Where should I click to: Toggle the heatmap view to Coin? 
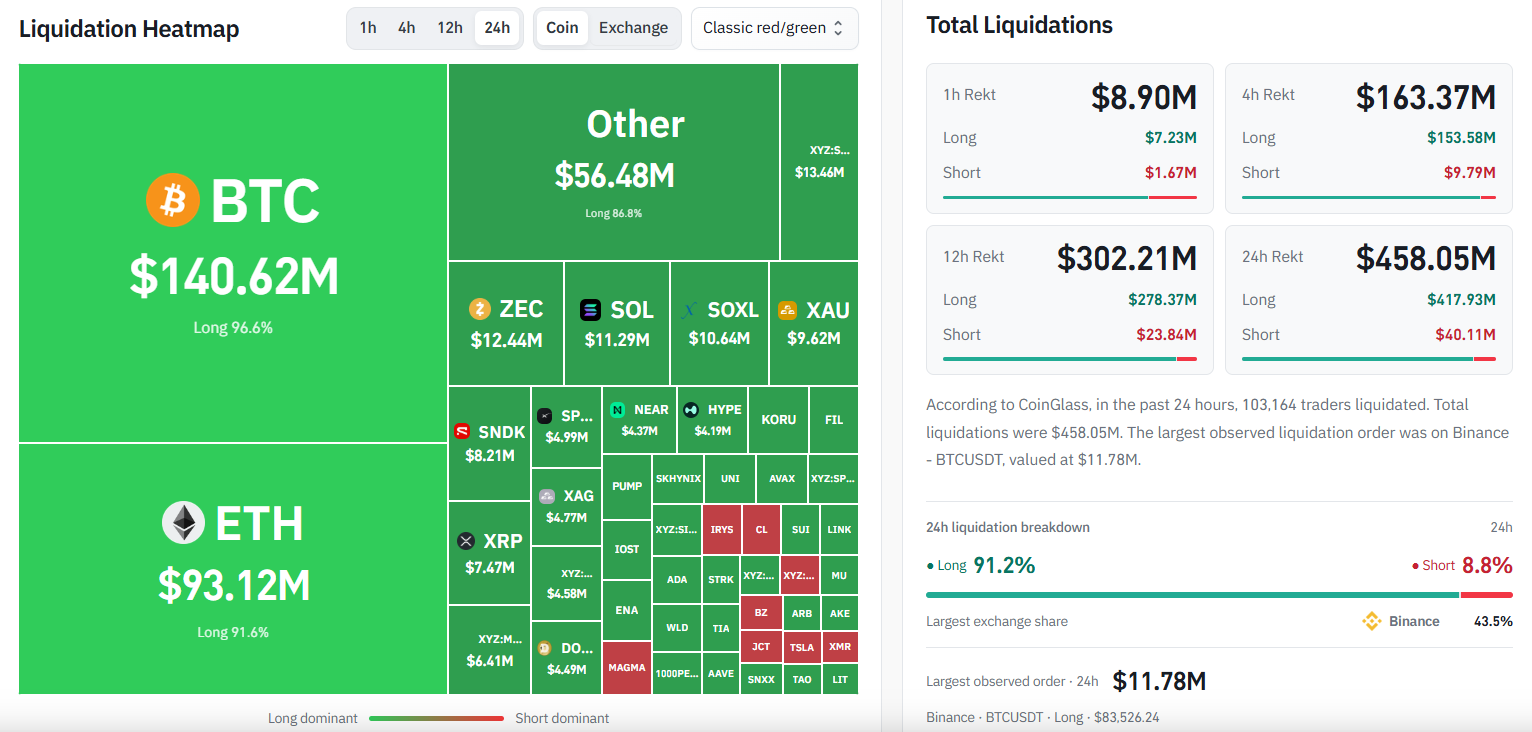(x=562, y=28)
